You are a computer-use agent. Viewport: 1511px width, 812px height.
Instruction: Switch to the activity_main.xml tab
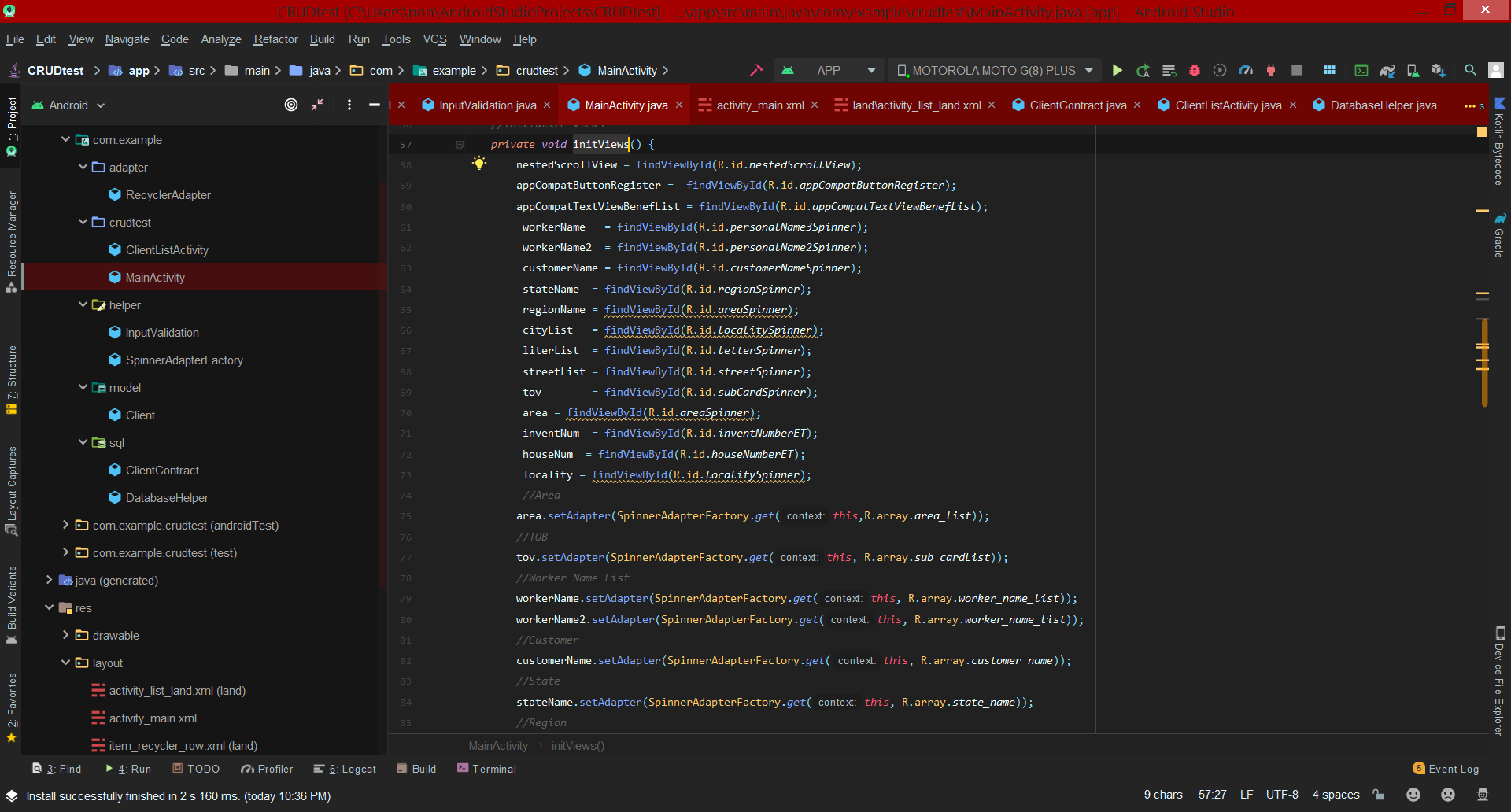point(759,105)
